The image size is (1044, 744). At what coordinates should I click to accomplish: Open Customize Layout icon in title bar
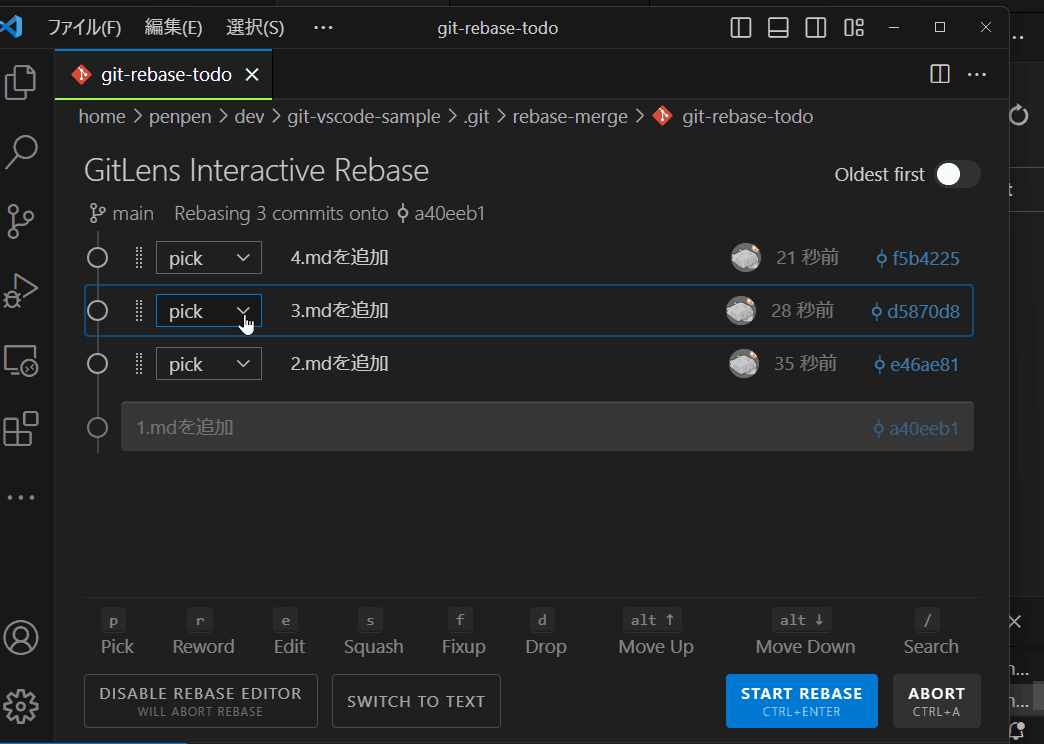click(x=854, y=27)
